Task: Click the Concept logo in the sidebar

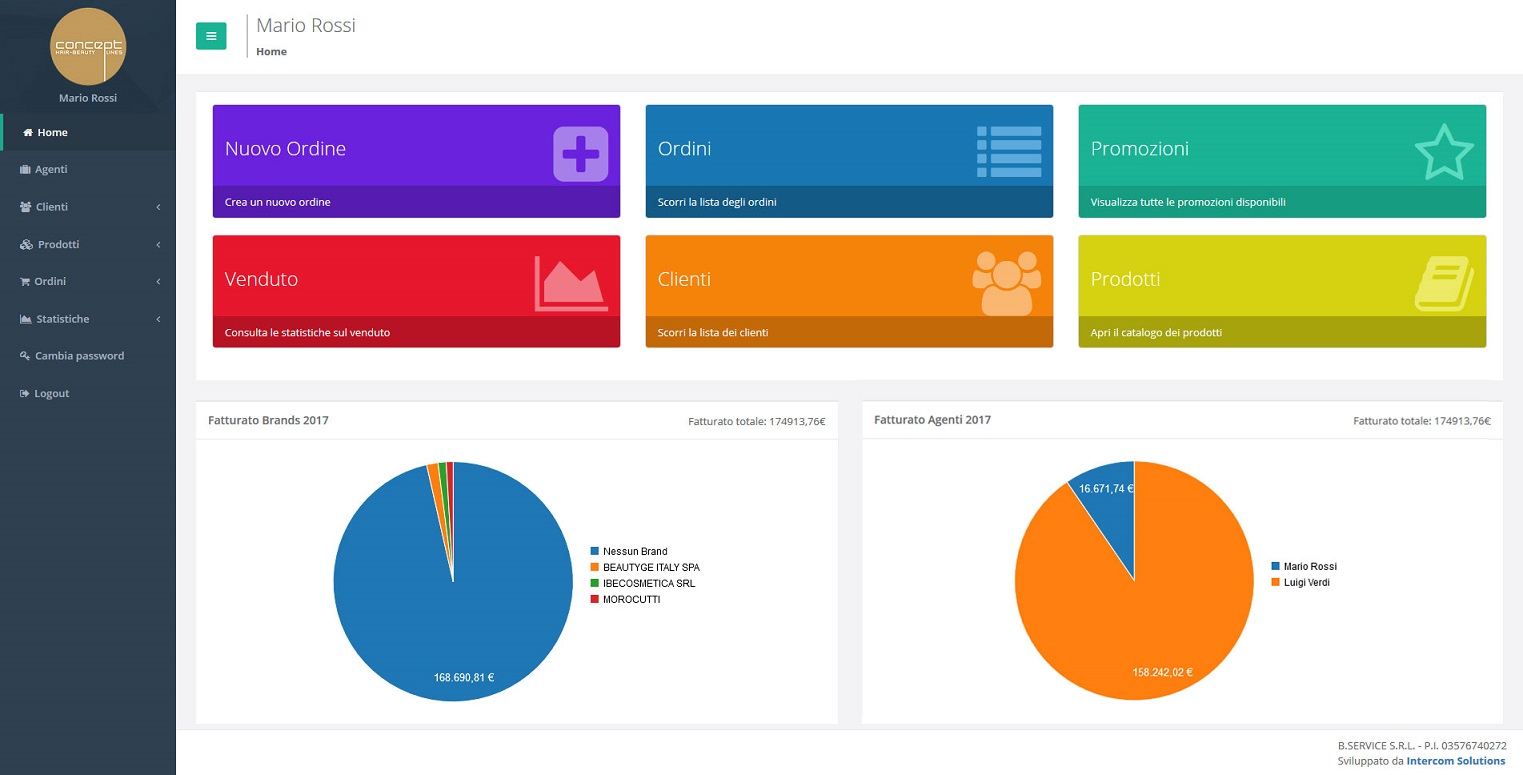Action: [88, 46]
